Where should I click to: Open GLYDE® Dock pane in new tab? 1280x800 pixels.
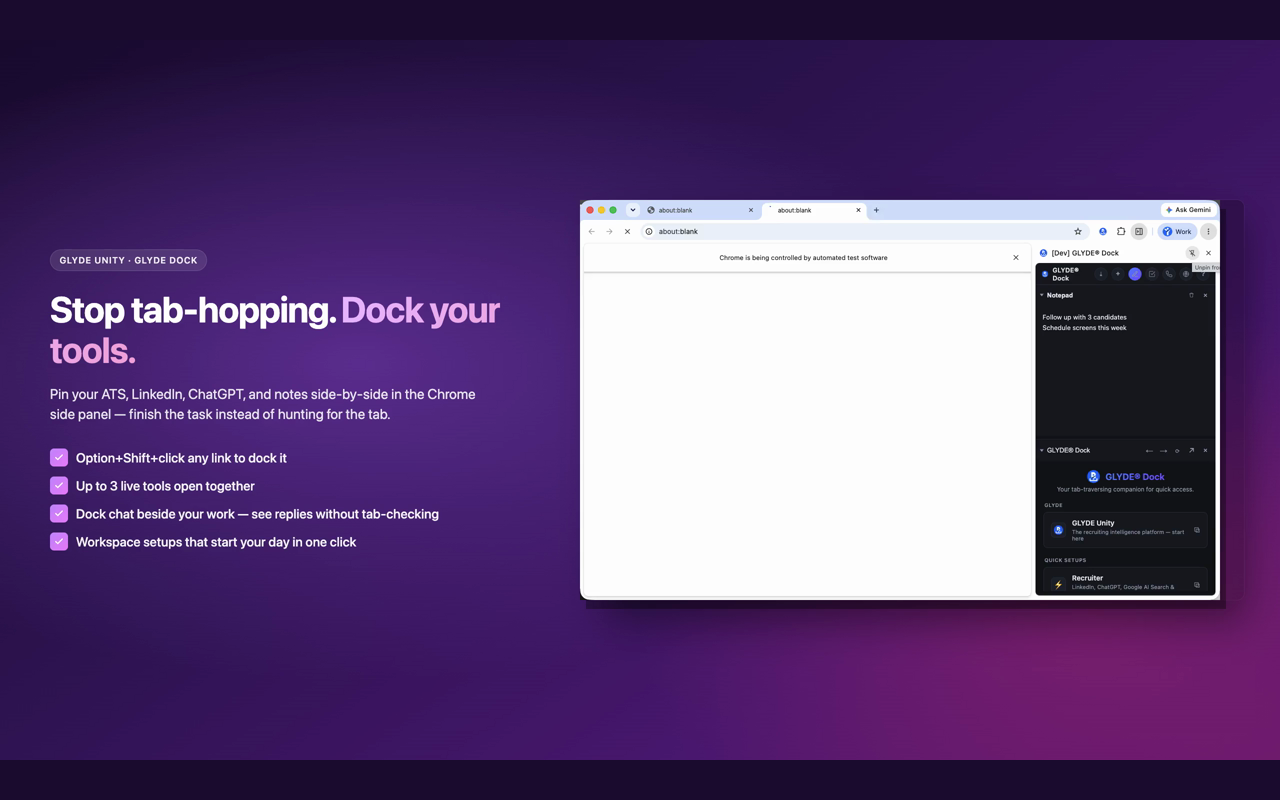(x=1191, y=450)
